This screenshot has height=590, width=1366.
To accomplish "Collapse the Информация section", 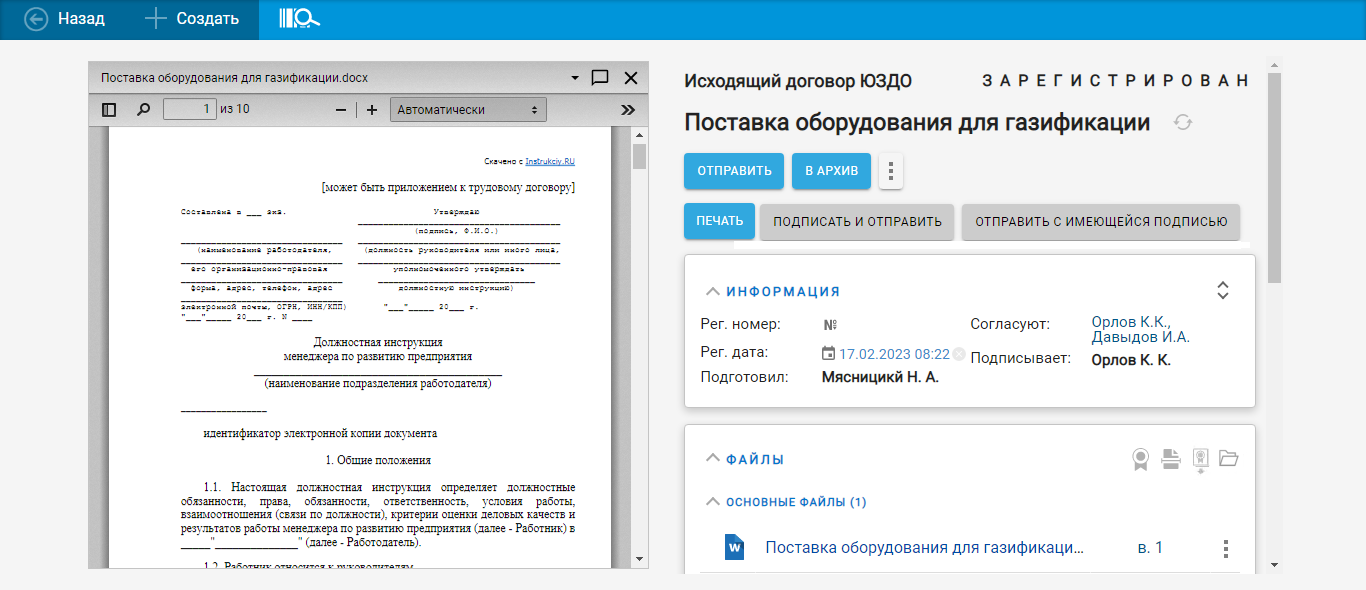I will (x=712, y=292).
